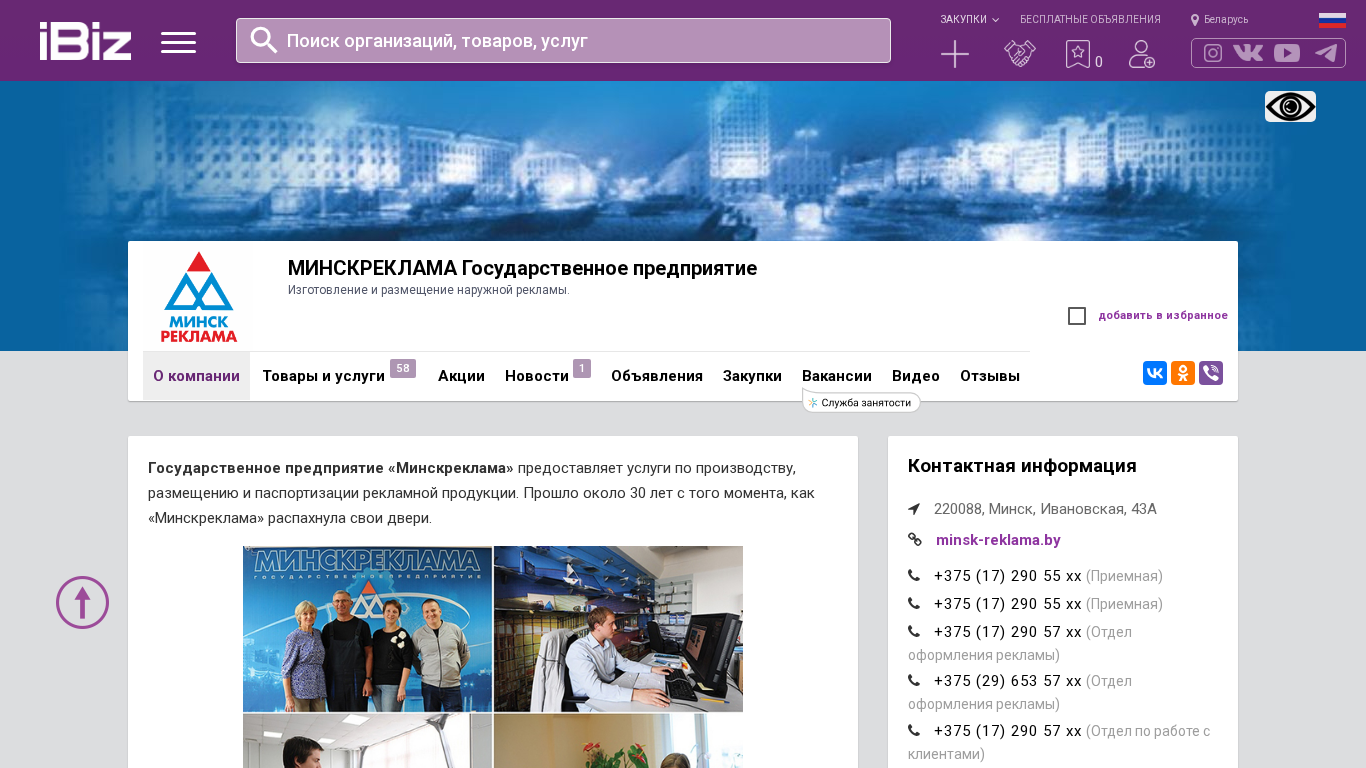
Task: Open the handshake partners icon
Action: pos(1020,54)
